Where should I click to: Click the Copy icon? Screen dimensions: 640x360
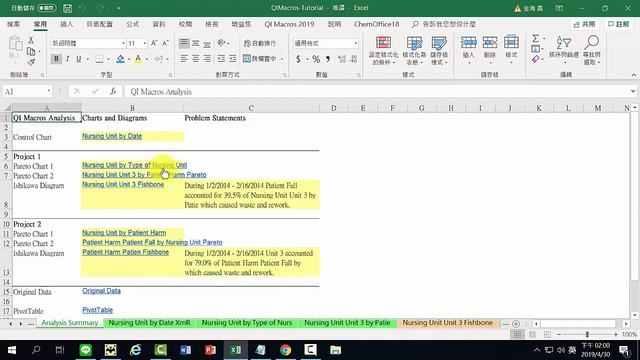point(31,51)
